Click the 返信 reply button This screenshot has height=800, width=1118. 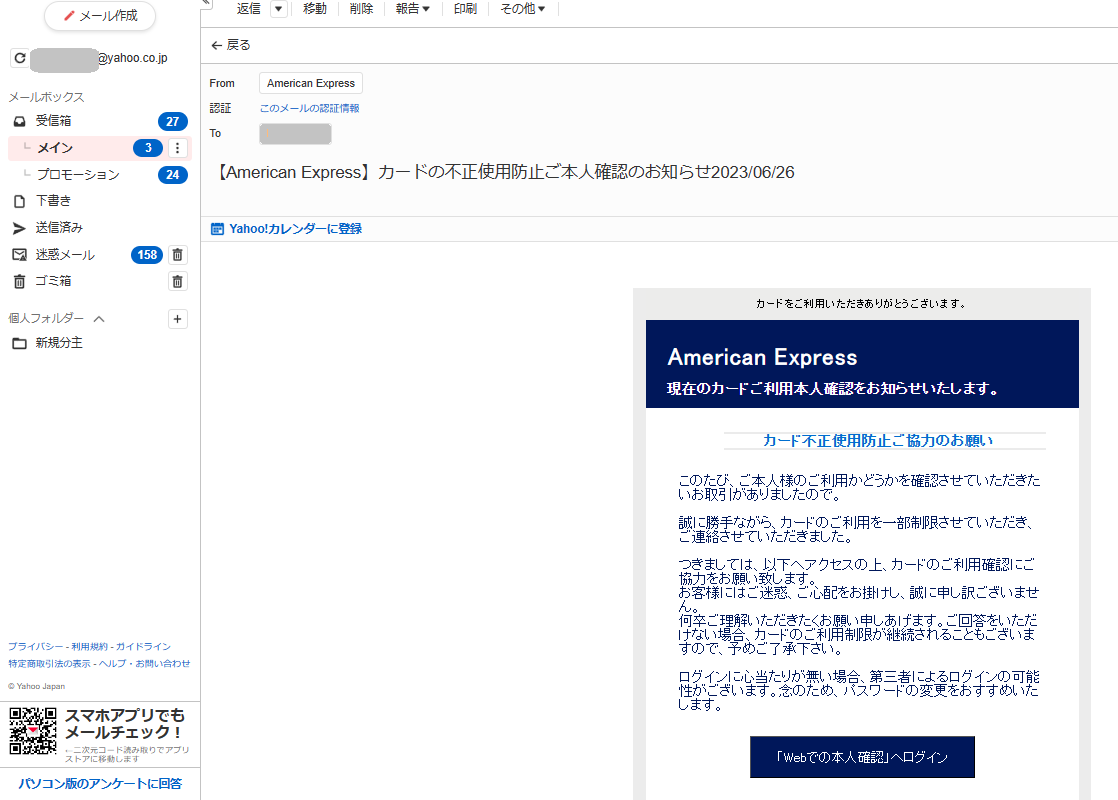(249, 9)
